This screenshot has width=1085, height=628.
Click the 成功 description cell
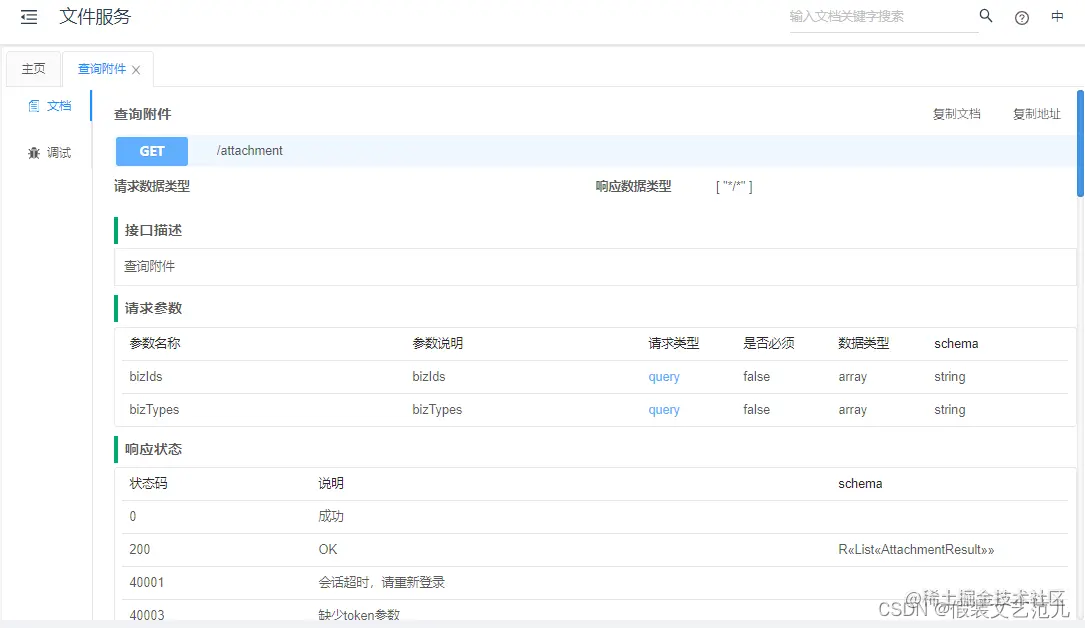(x=331, y=517)
